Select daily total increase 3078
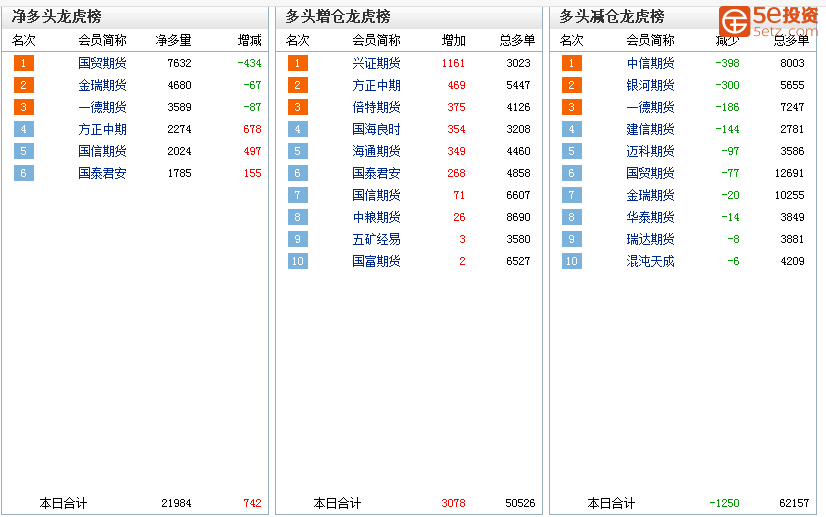 coord(453,503)
